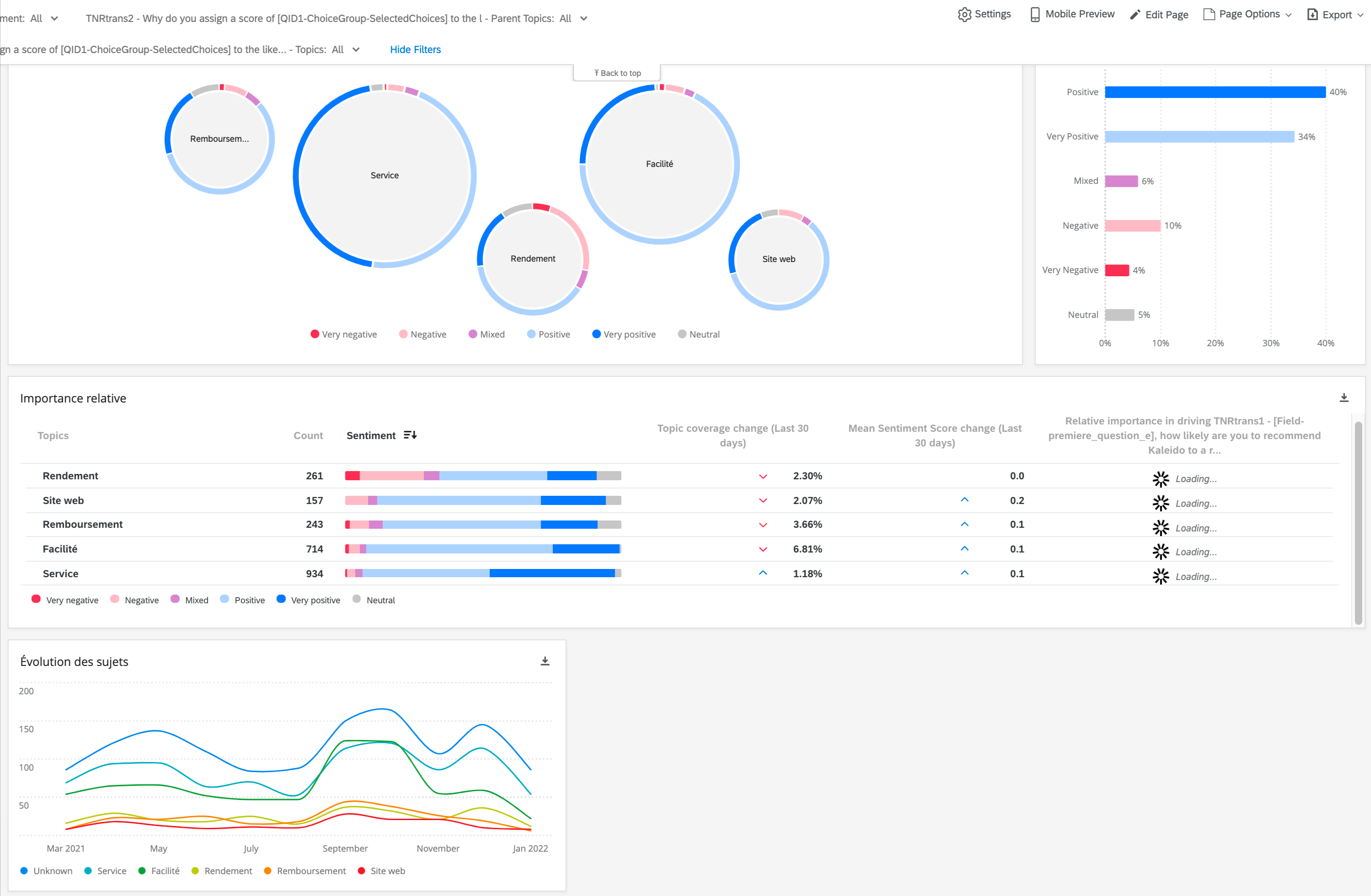The width and height of the screenshot is (1371, 896).
Task: Open the partially visible 'ment: All' dropdown
Action: (x=30, y=18)
